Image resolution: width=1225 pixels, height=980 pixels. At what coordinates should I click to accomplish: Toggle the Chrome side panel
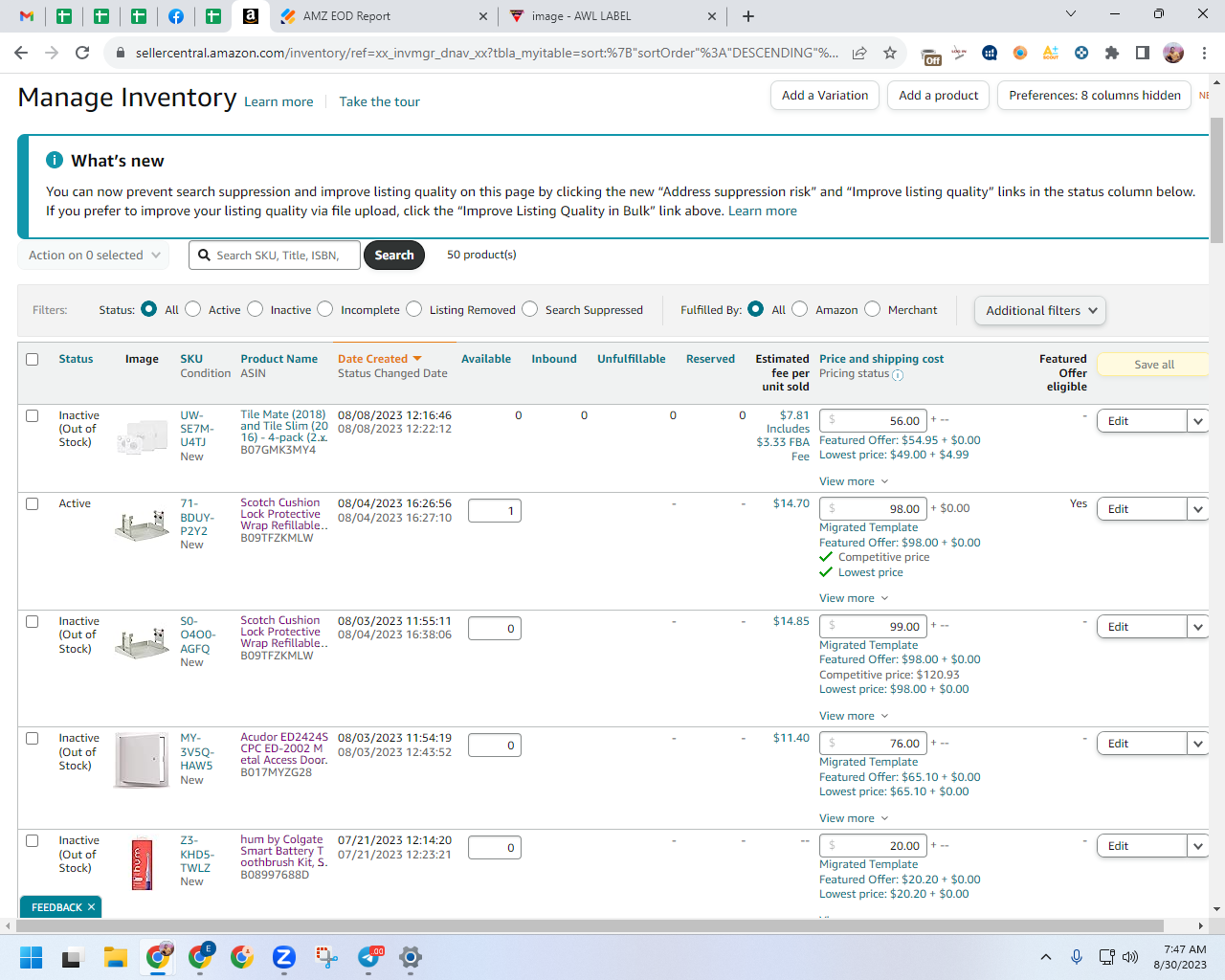[1143, 53]
